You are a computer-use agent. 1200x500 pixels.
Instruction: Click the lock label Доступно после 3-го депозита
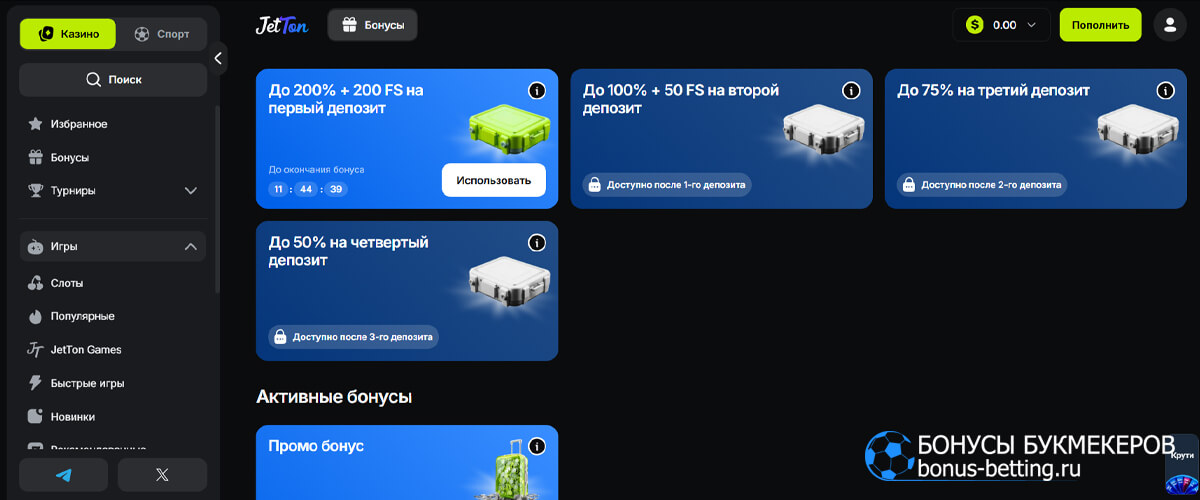353,337
